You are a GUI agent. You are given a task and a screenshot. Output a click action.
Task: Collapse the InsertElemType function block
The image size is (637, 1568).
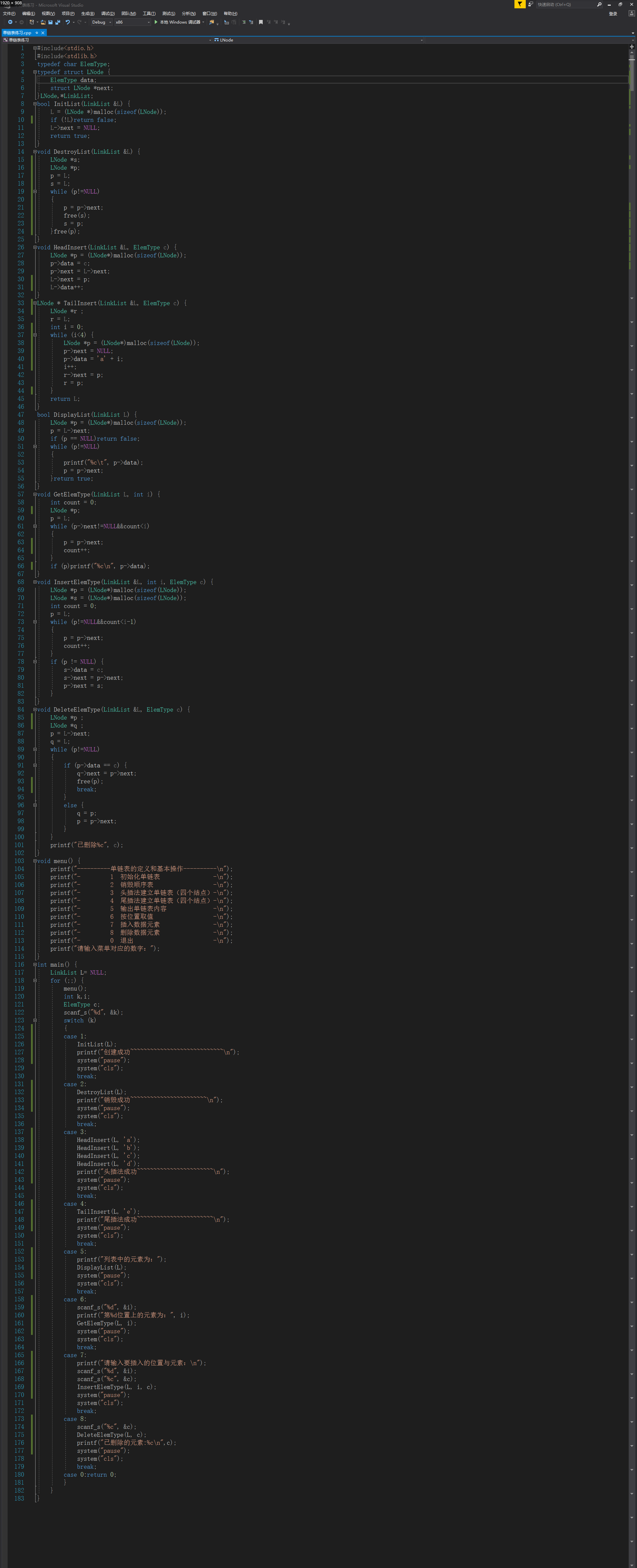click(x=35, y=582)
